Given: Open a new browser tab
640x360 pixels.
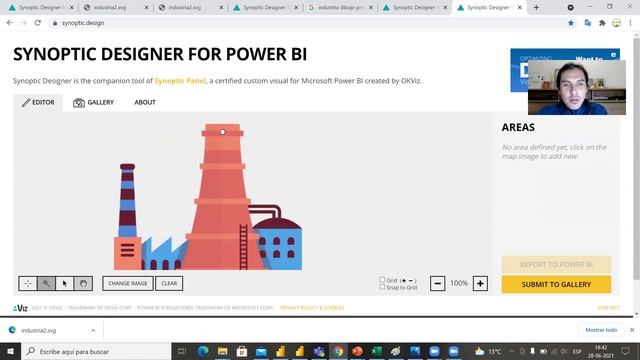Looking at the screenshot, I should (x=536, y=7).
